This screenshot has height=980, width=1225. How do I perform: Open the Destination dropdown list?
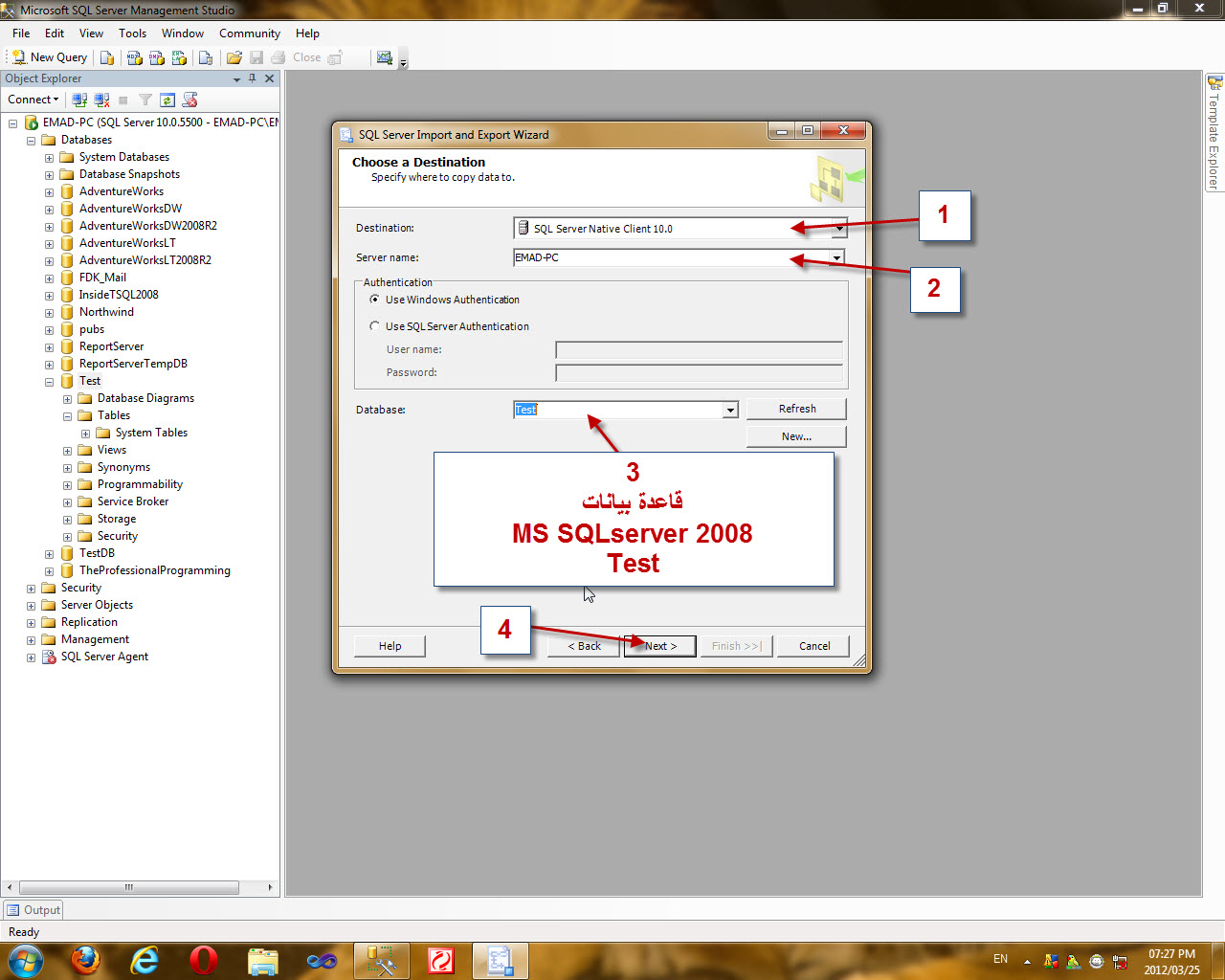pyautogui.click(x=839, y=229)
